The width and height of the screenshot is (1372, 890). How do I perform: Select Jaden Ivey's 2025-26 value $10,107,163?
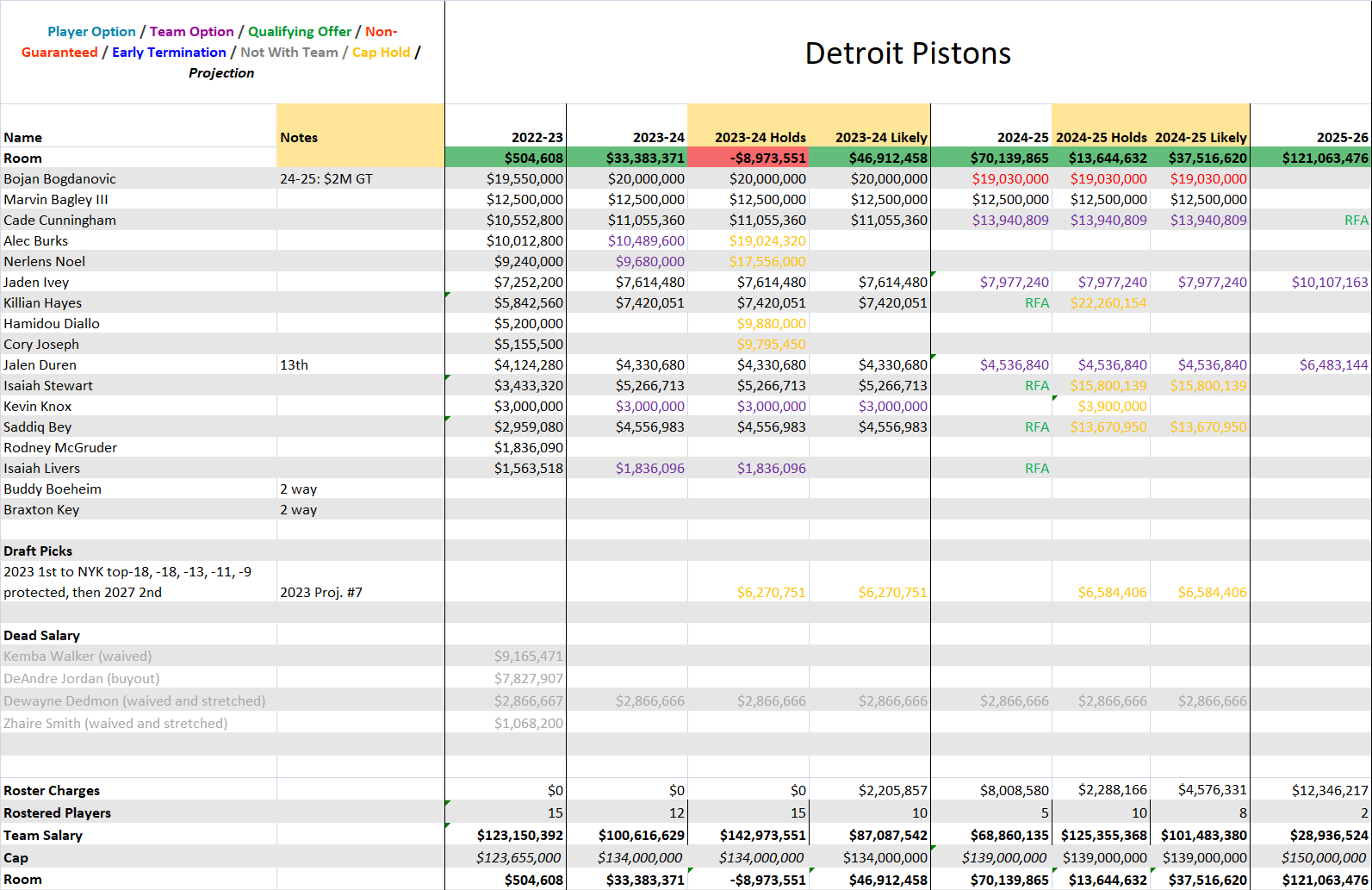[x=1330, y=282]
